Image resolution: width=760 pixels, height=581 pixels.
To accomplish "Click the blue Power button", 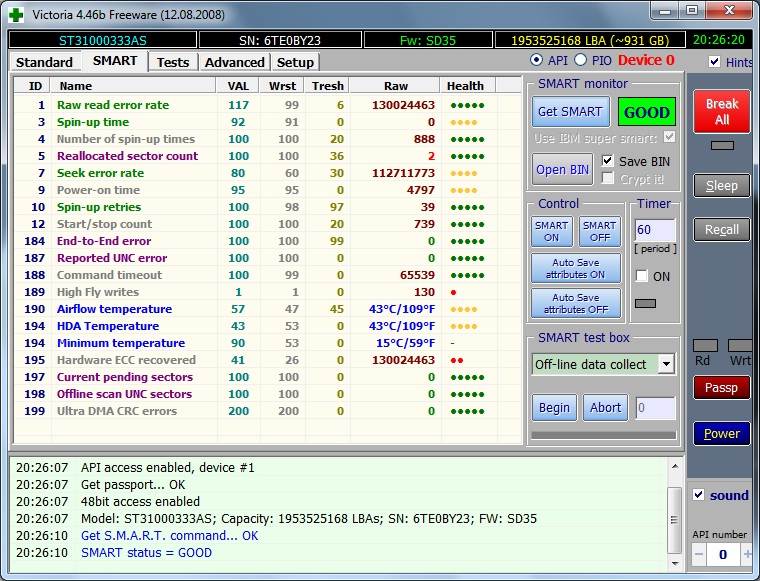I will click(x=721, y=434).
